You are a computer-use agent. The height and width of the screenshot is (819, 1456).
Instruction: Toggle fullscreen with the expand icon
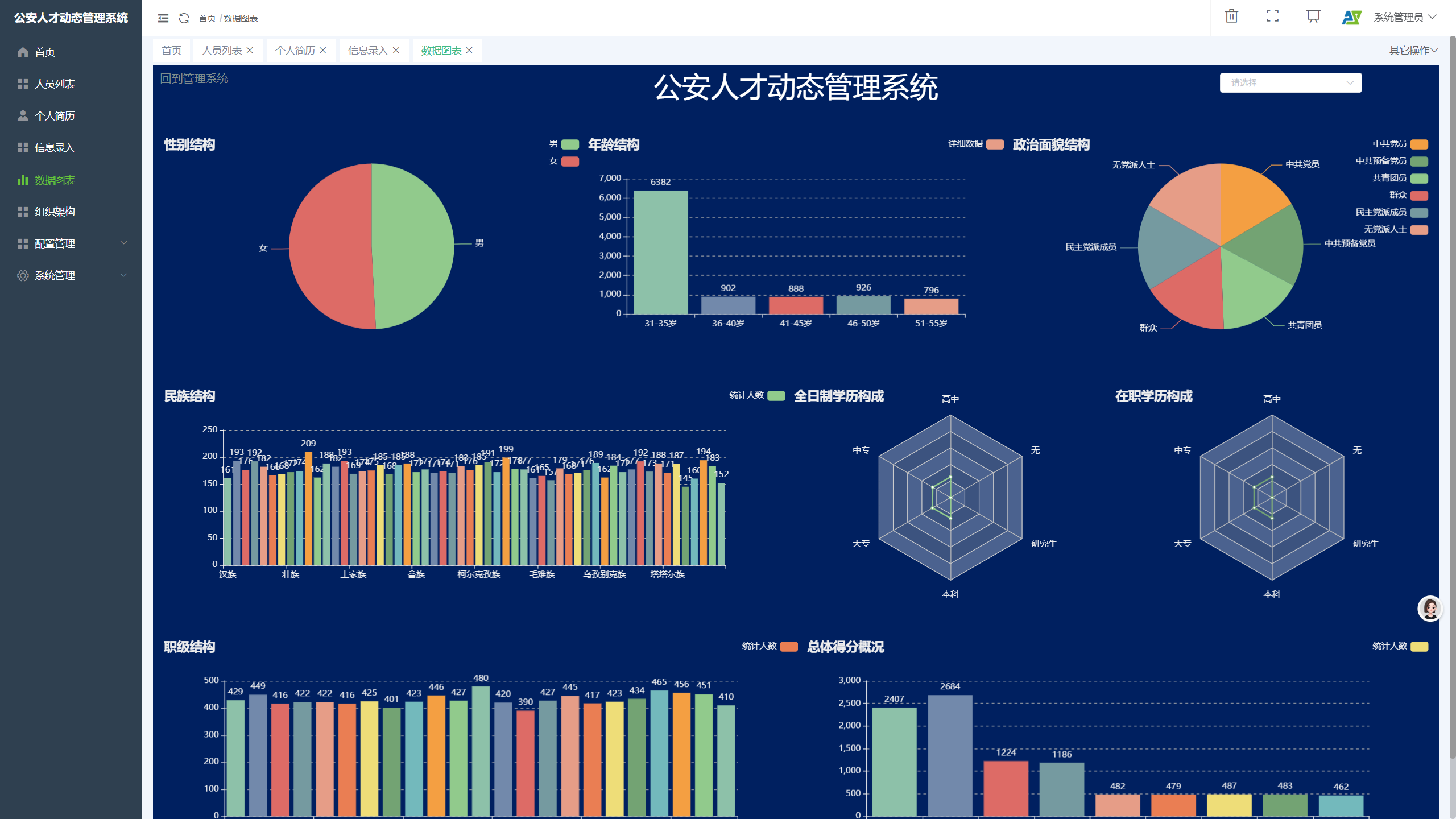point(1272,16)
